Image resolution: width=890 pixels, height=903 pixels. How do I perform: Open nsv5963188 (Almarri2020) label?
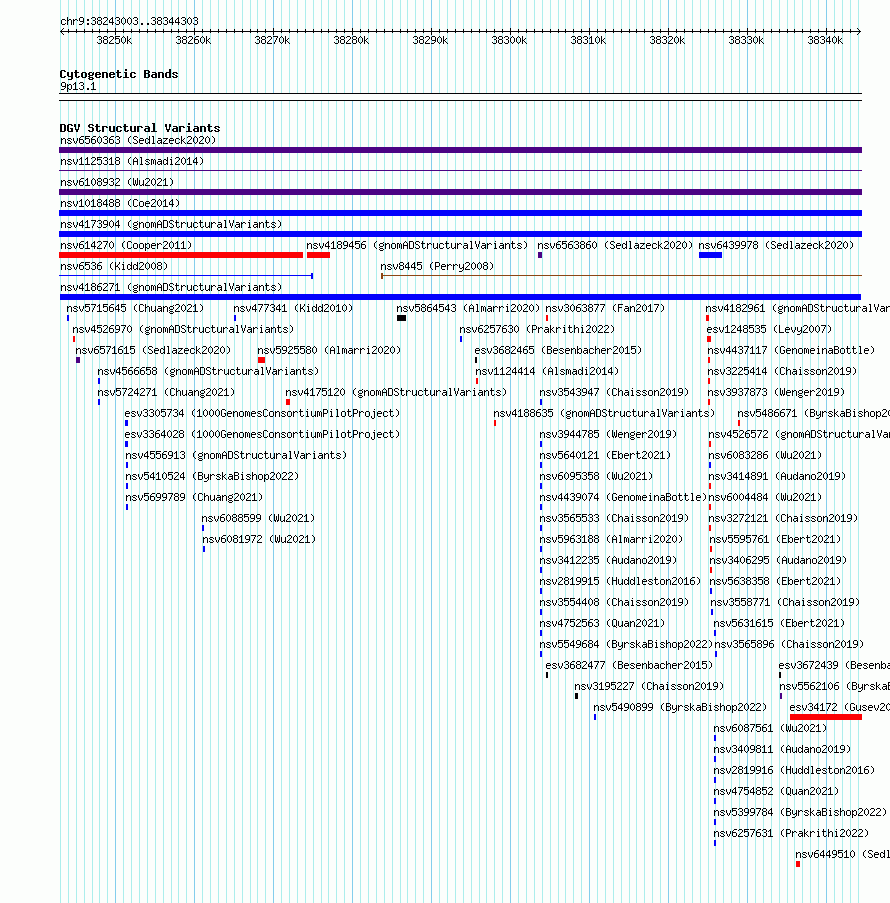(611, 540)
